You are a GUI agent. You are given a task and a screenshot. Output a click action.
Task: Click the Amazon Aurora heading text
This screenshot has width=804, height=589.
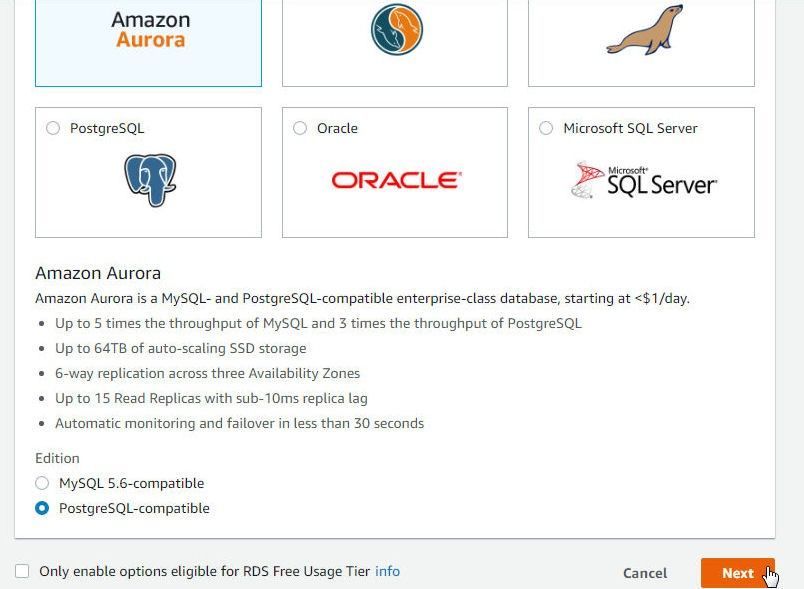pos(98,273)
